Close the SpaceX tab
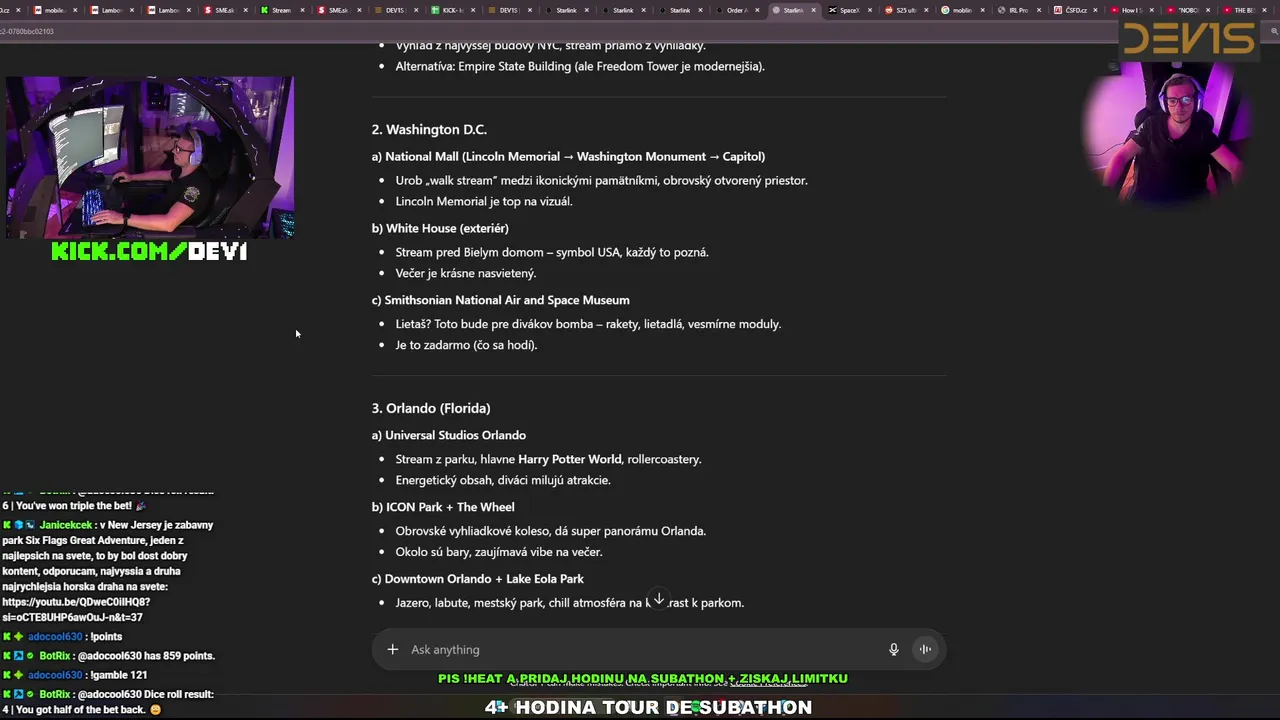Viewport: 1280px width, 720px height. click(870, 10)
